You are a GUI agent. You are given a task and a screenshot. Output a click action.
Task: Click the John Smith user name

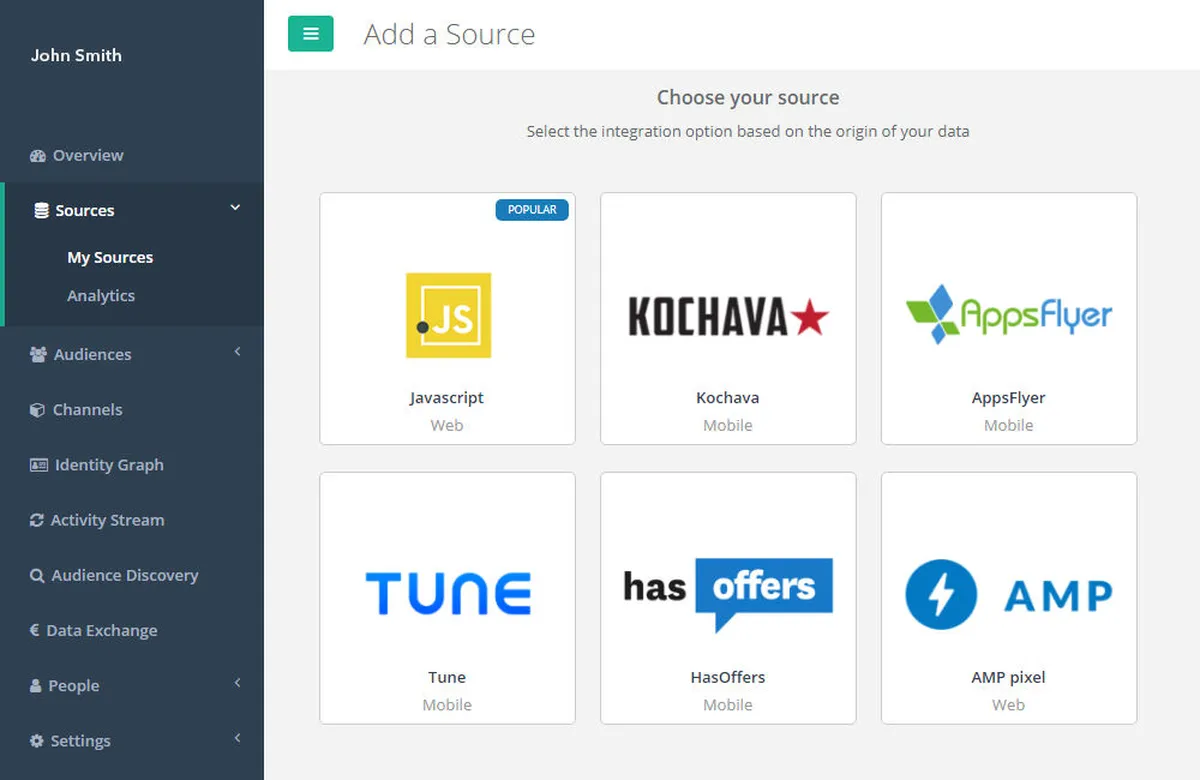click(x=76, y=56)
